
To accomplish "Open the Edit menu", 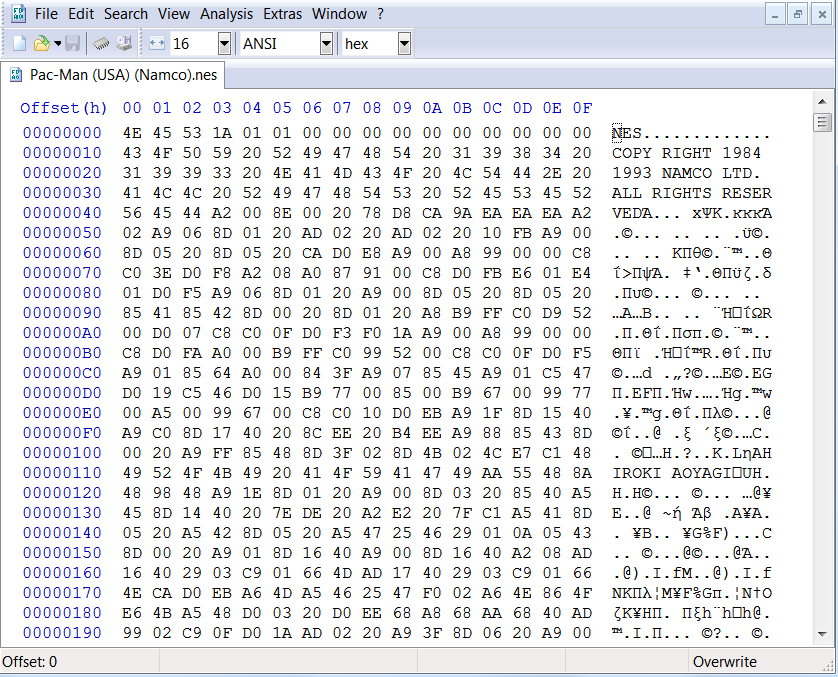I will tap(81, 14).
